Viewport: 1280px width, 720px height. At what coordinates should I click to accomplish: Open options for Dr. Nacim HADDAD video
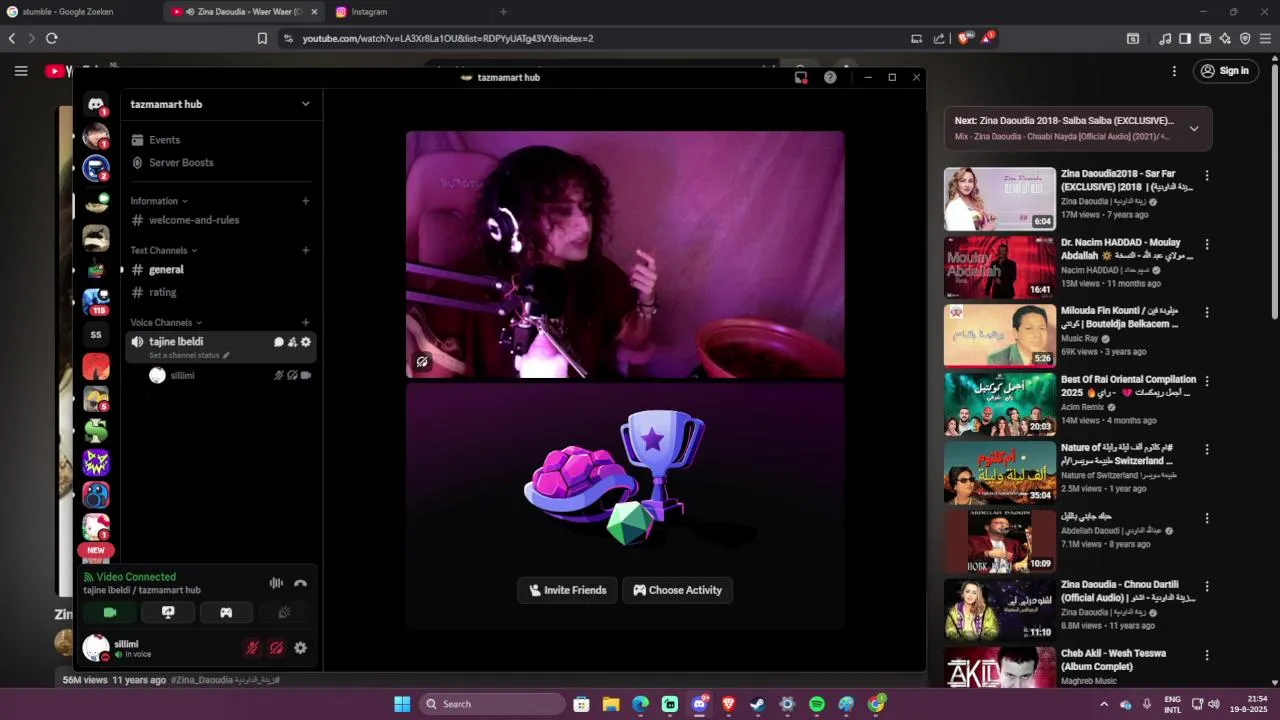(x=1207, y=244)
